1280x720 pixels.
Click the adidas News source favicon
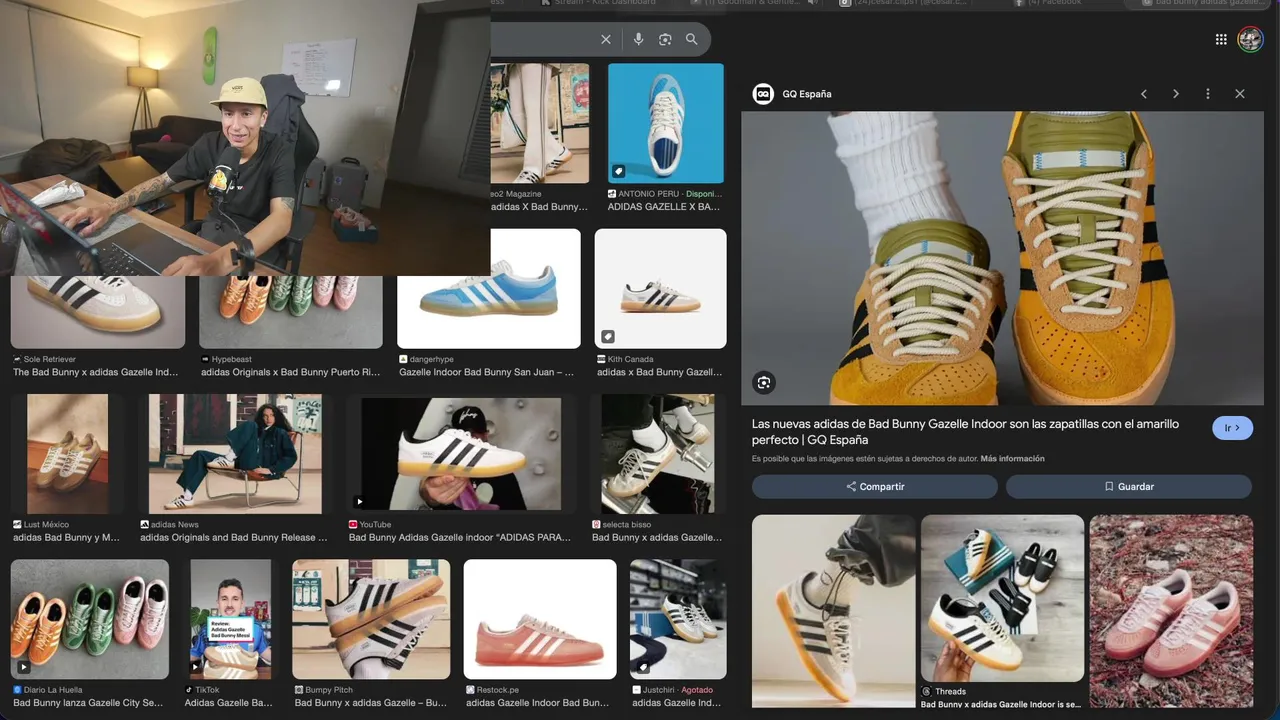(x=144, y=524)
